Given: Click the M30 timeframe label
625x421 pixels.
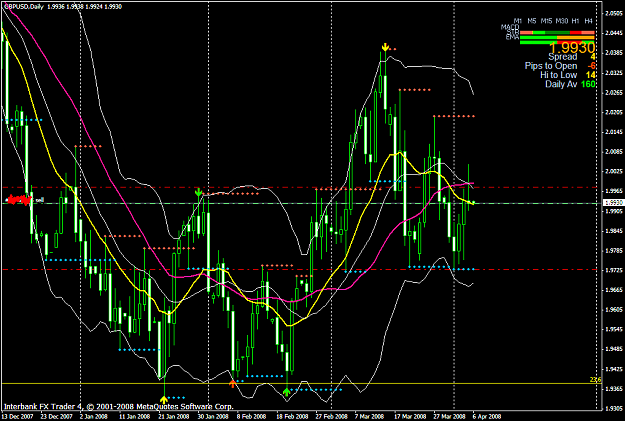Looking at the screenshot, I should (x=562, y=21).
